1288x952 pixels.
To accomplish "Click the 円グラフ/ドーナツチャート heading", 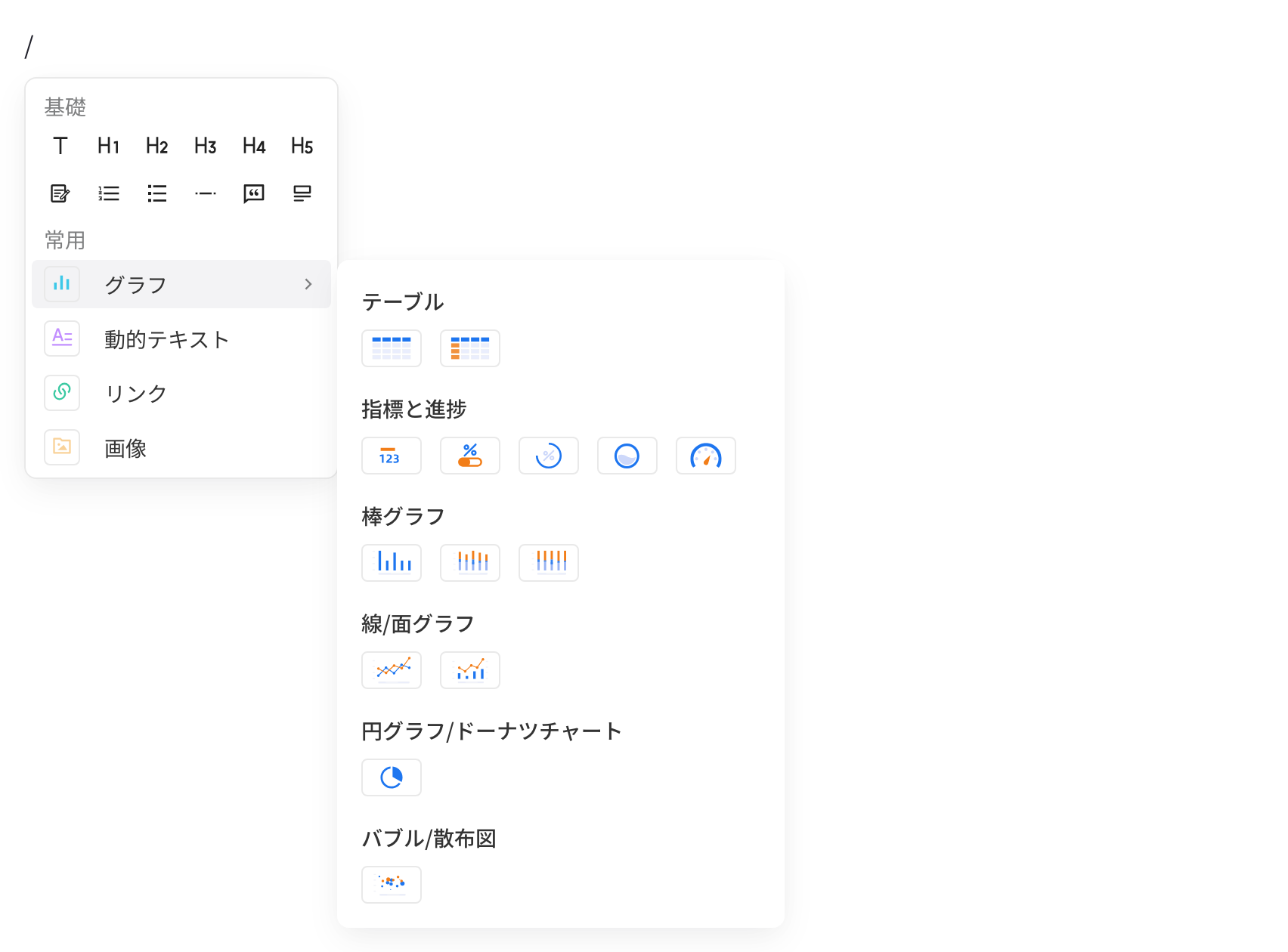I will [492, 731].
